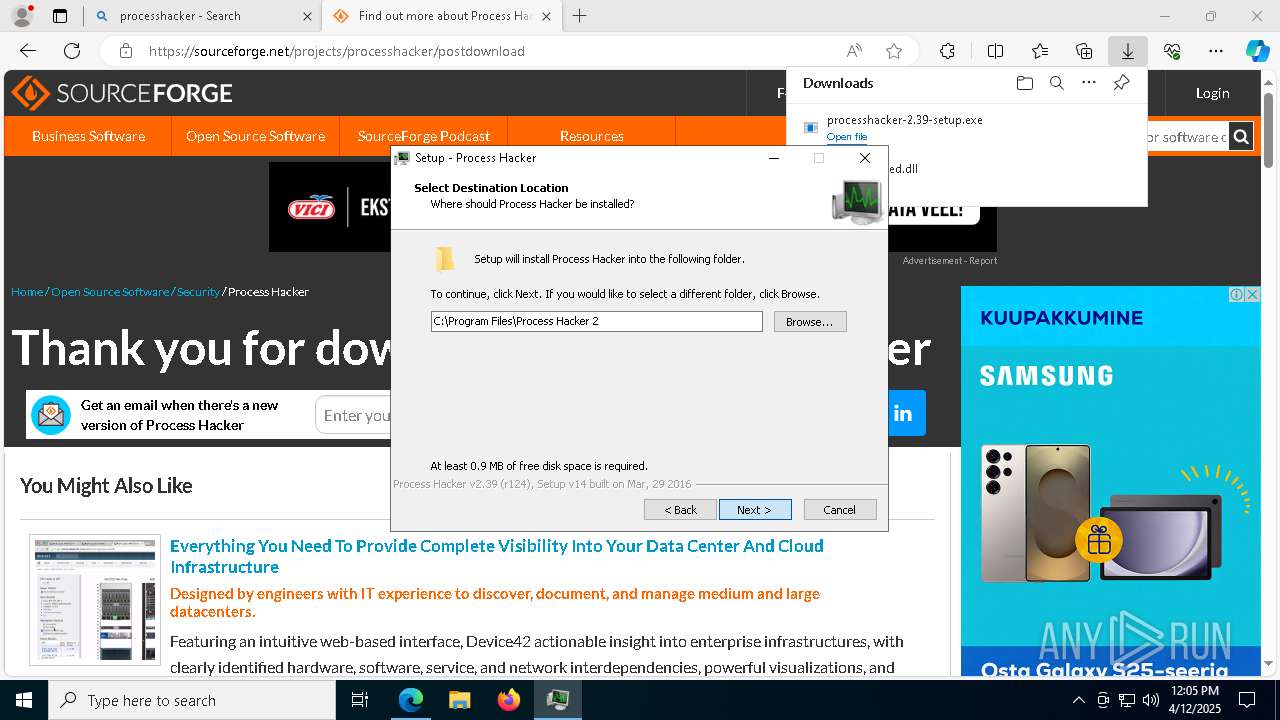Open the Edge tab actions menu icon
1280x720 pixels.
coord(60,16)
